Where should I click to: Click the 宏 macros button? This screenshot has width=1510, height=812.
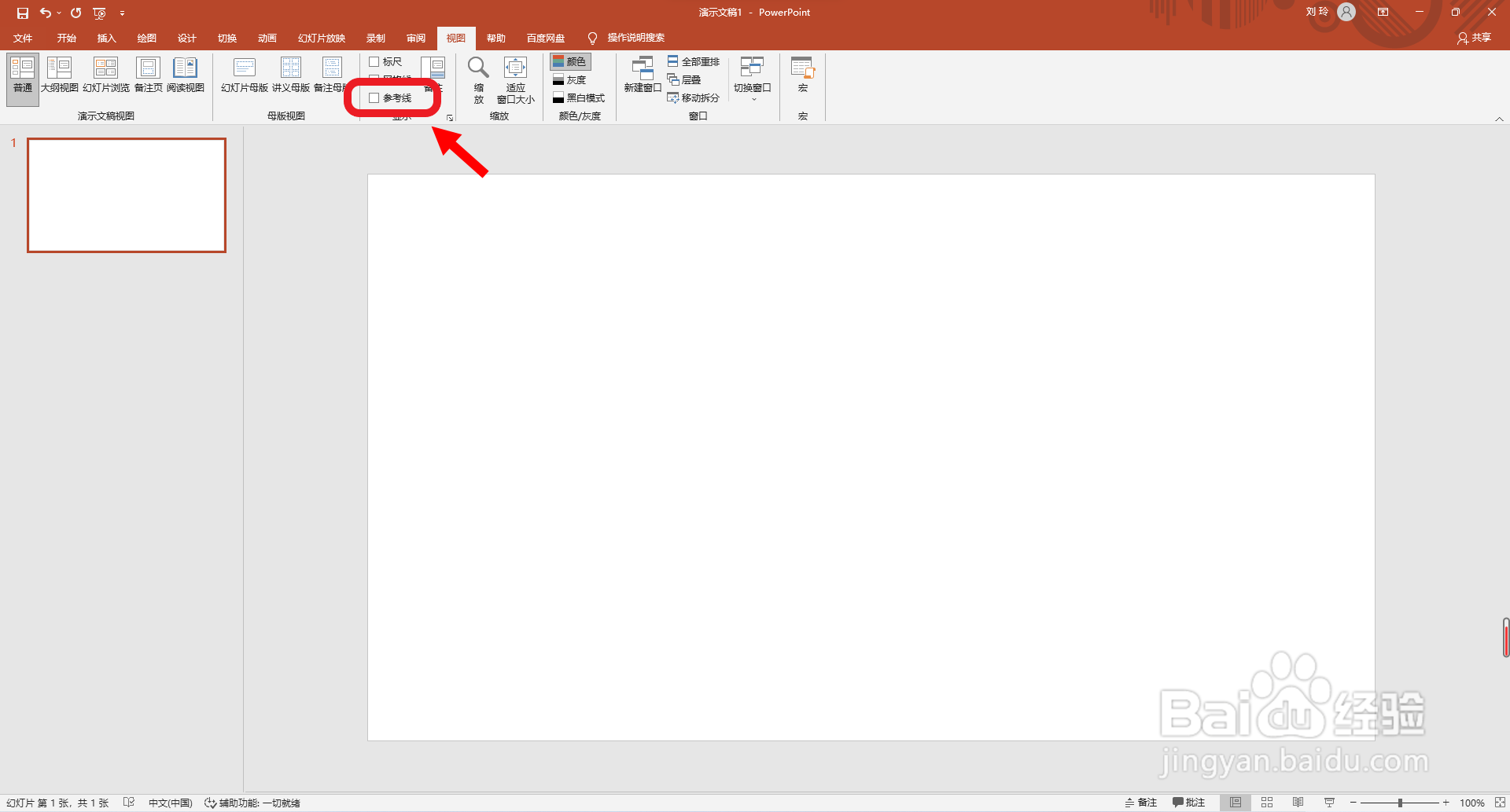803,75
